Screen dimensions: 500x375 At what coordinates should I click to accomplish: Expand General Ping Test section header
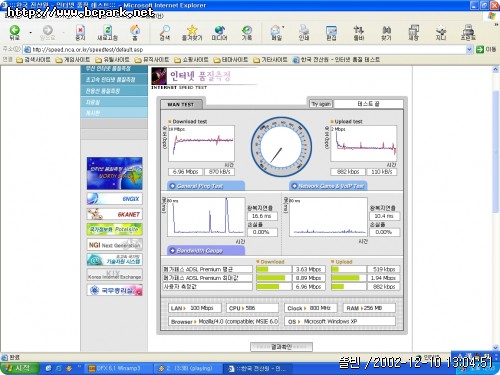(206, 186)
